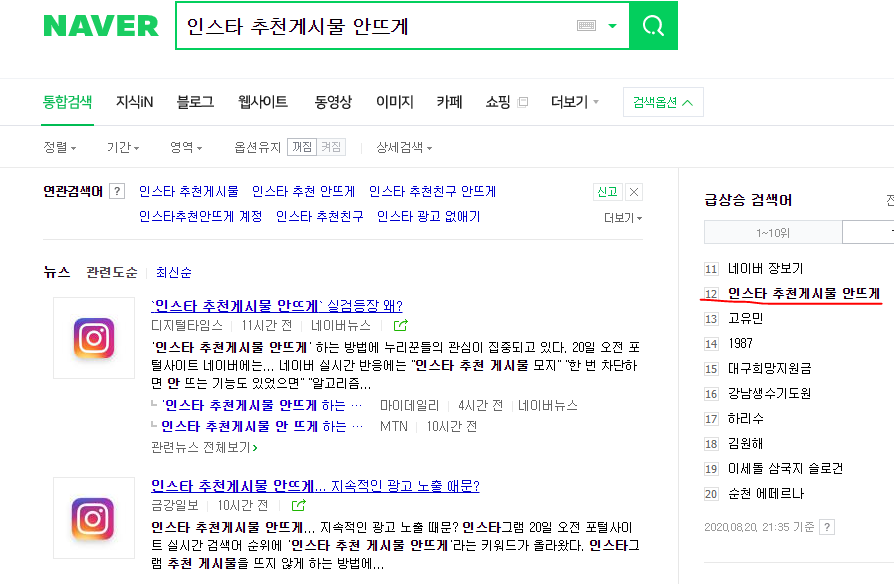The height and width of the screenshot is (584, 894).
Task: Click the green search magnifier button
Action: pyautogui.click(x=653, y=26)
